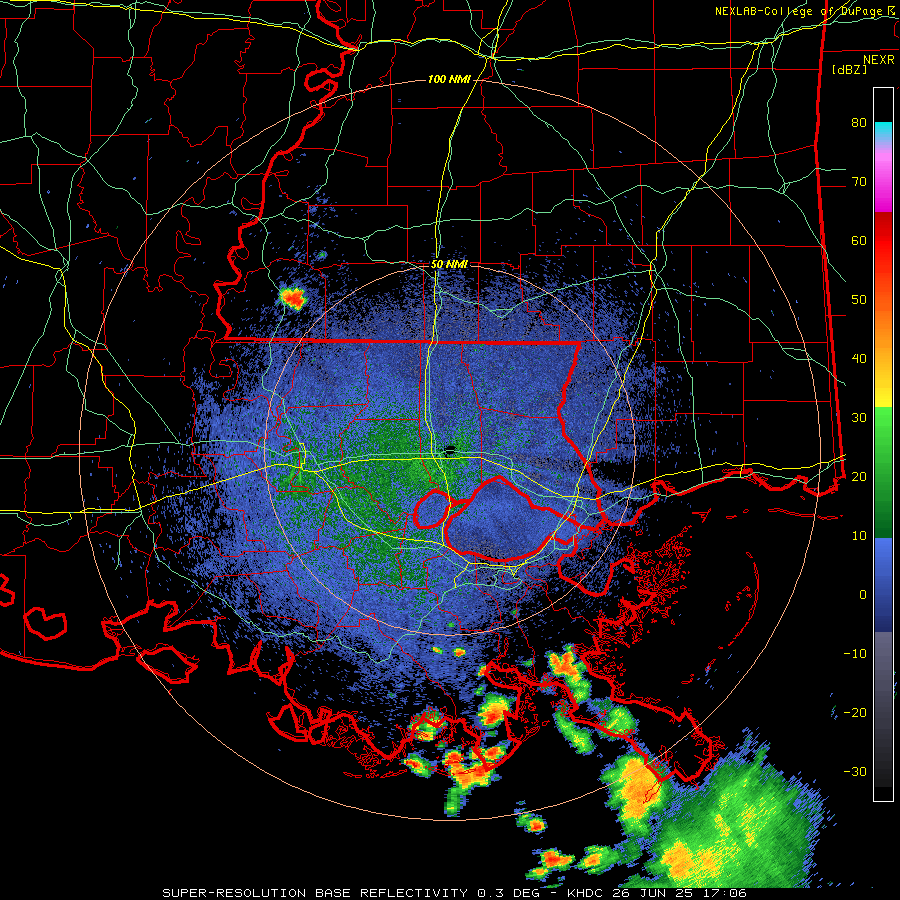Click the 20 value on the dBZ scale

[x=859, y=476]
